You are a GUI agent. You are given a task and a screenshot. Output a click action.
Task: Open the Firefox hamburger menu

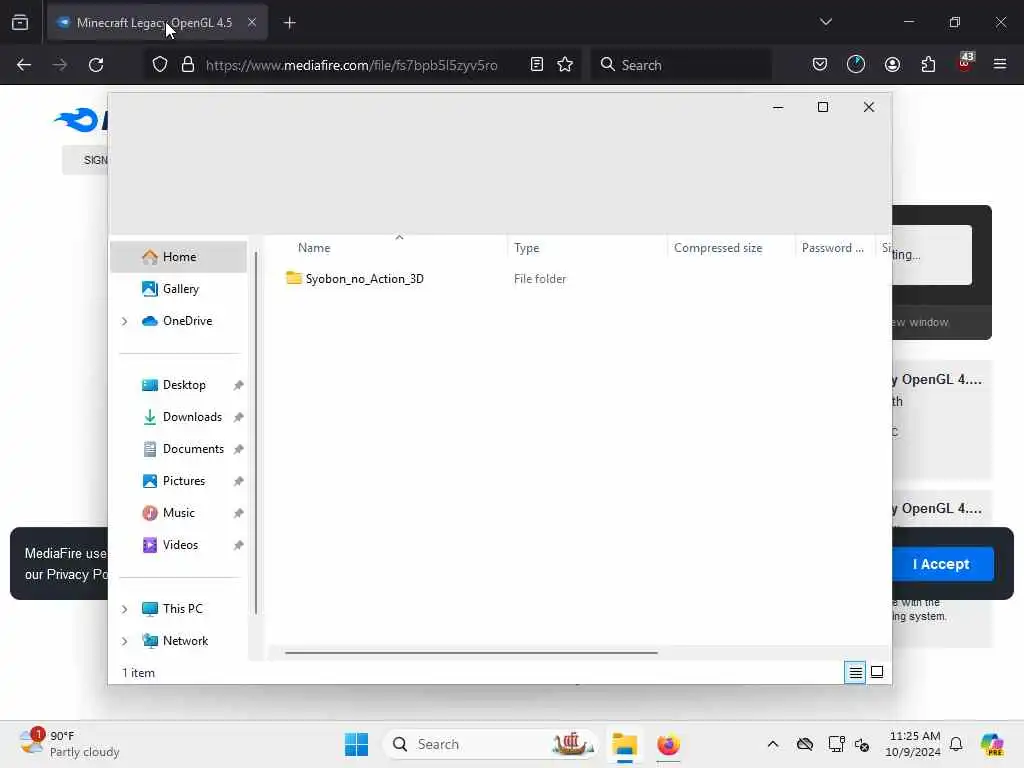point(1000,65)
